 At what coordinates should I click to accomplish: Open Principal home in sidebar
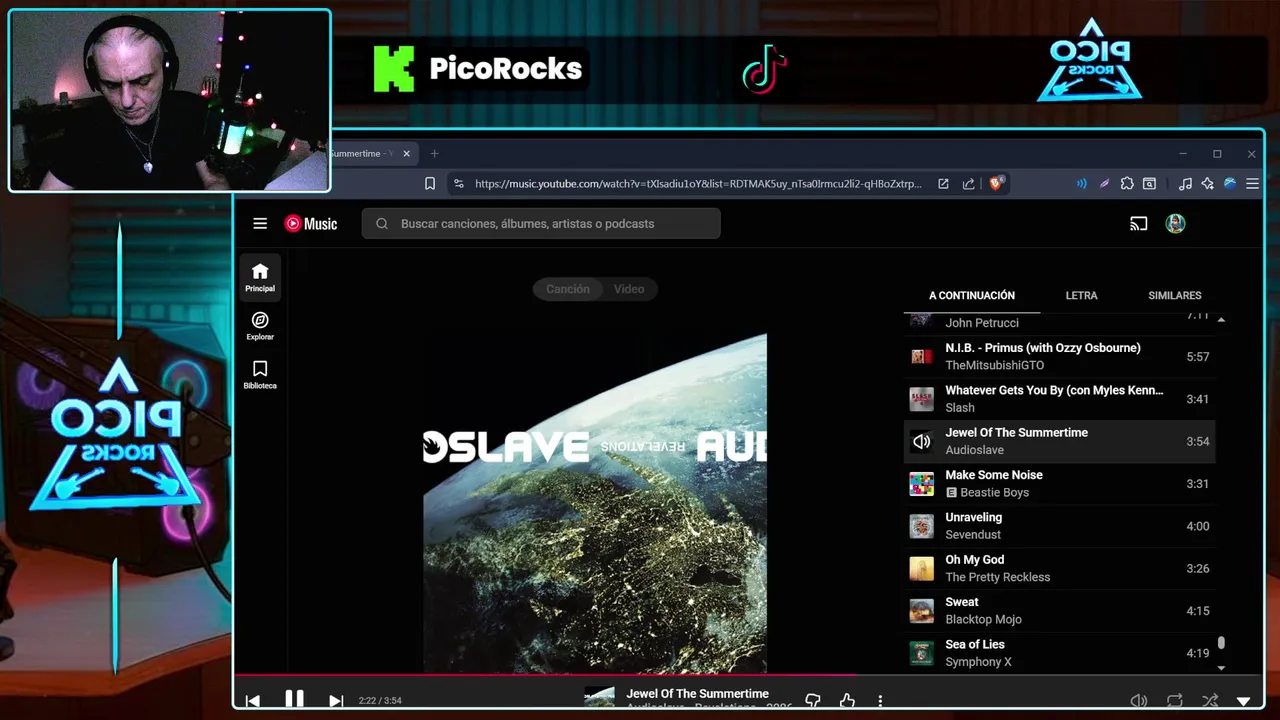(x=260, y=277)
